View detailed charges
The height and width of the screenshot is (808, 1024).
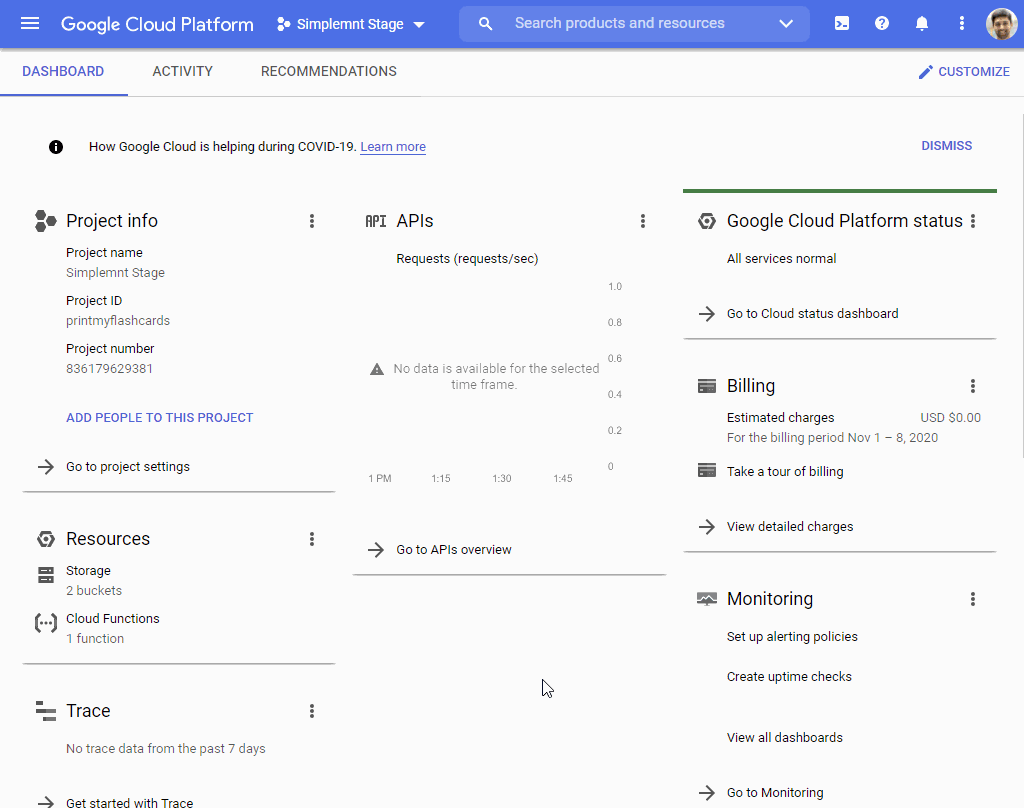[790, 526]
